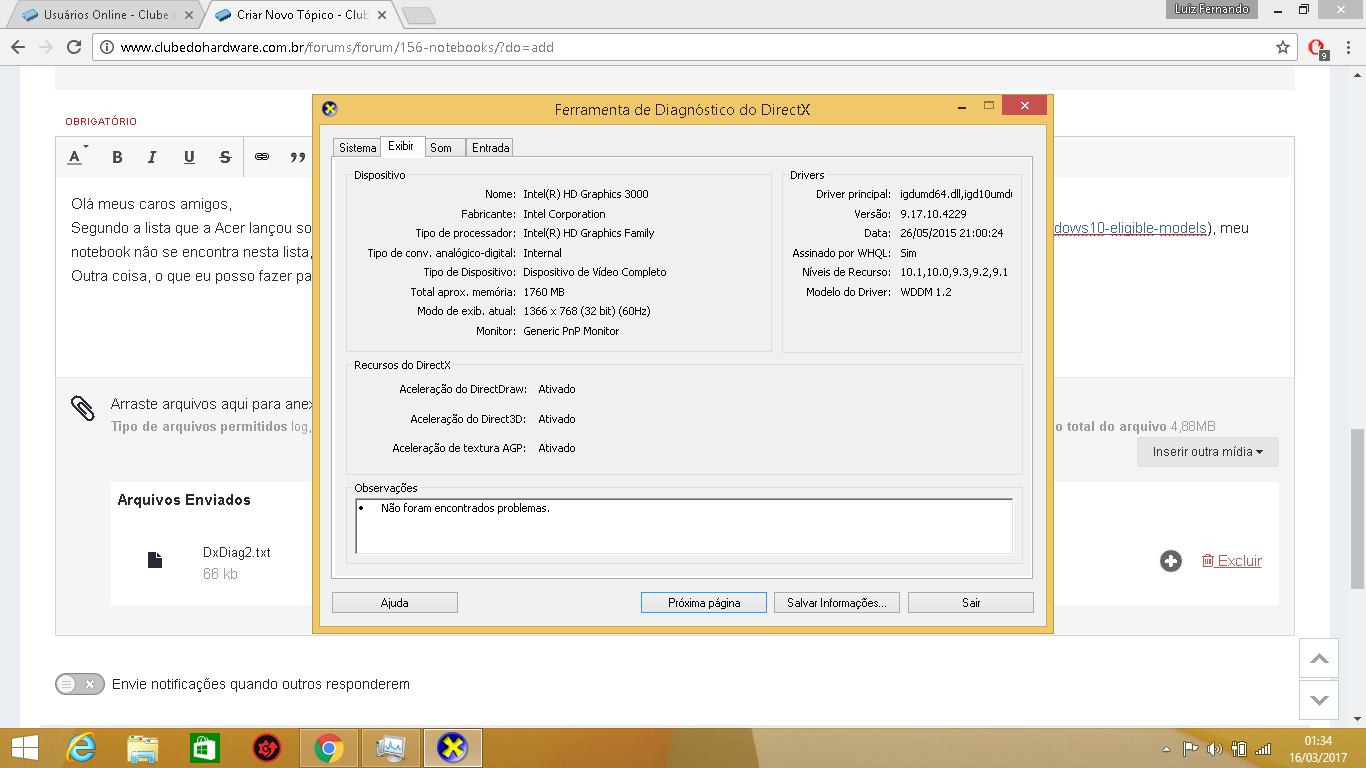Click the scroll down arrow button
Screen dimensions: 1366x768
[1319, 700]
